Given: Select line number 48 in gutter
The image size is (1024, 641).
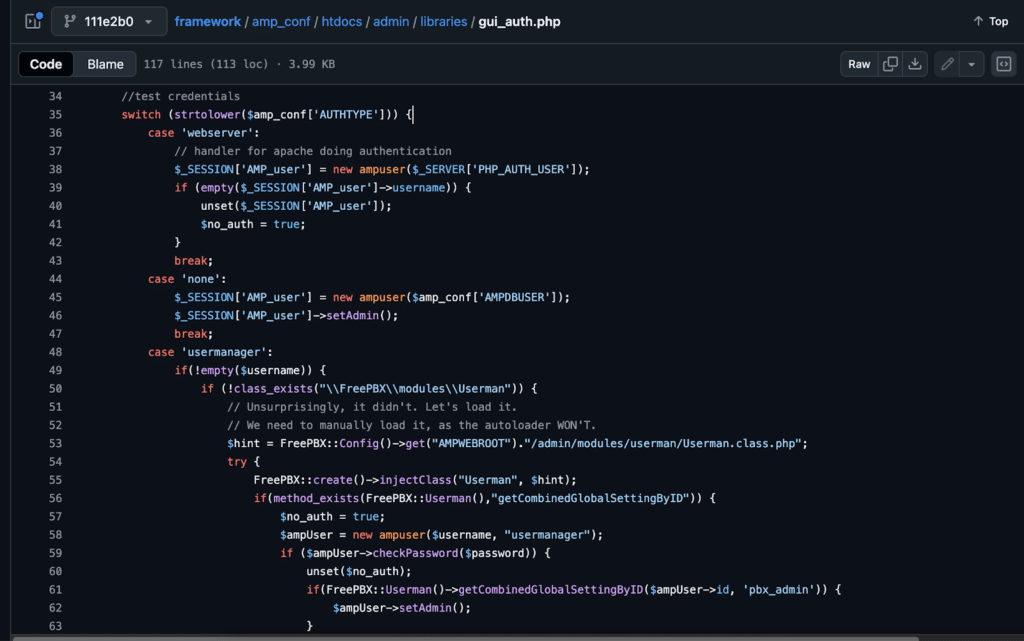Looking at the screenshot, I should click(x=55, y=352).
